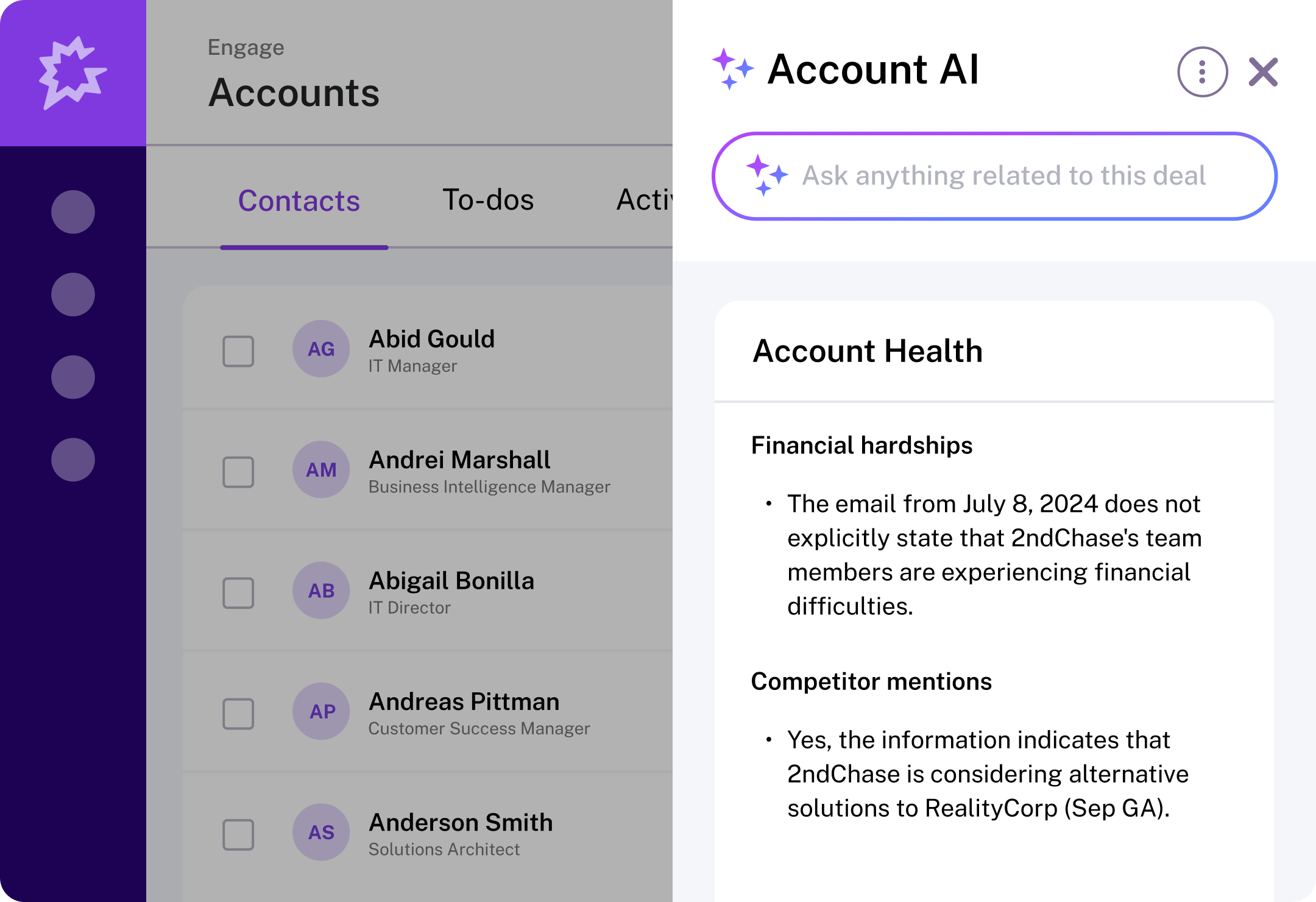The image size is (1316, 902).
Task: Open the partially hidden Activity tab
Action: pos(644,200)
